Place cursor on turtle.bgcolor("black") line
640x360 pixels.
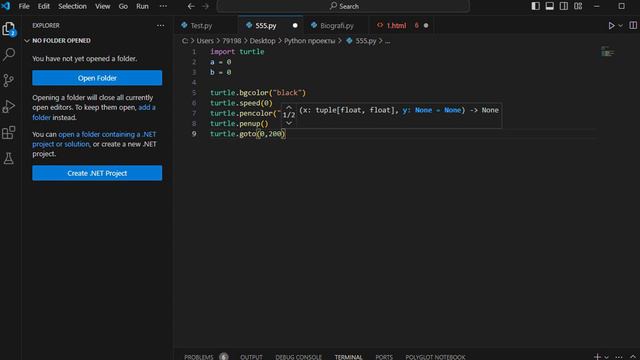click(x=258, y=93)
